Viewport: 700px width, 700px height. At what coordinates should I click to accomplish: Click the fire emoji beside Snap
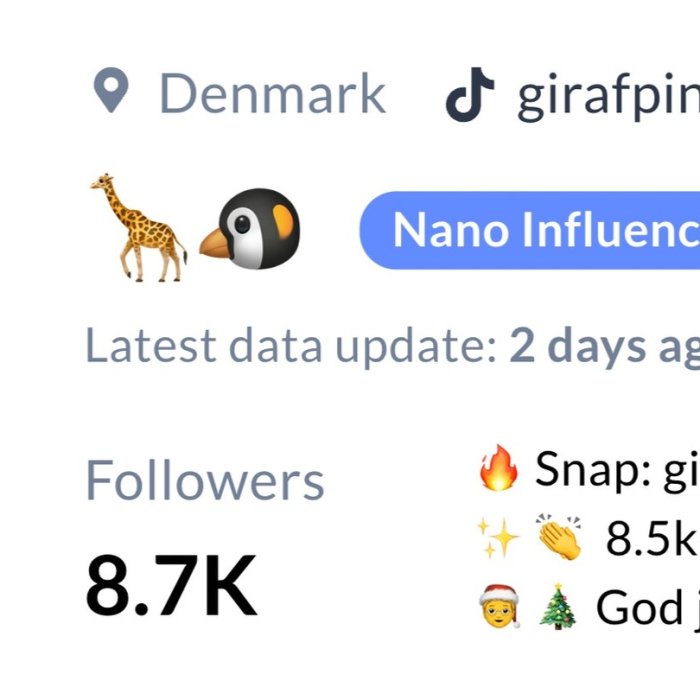pos(498,470)
